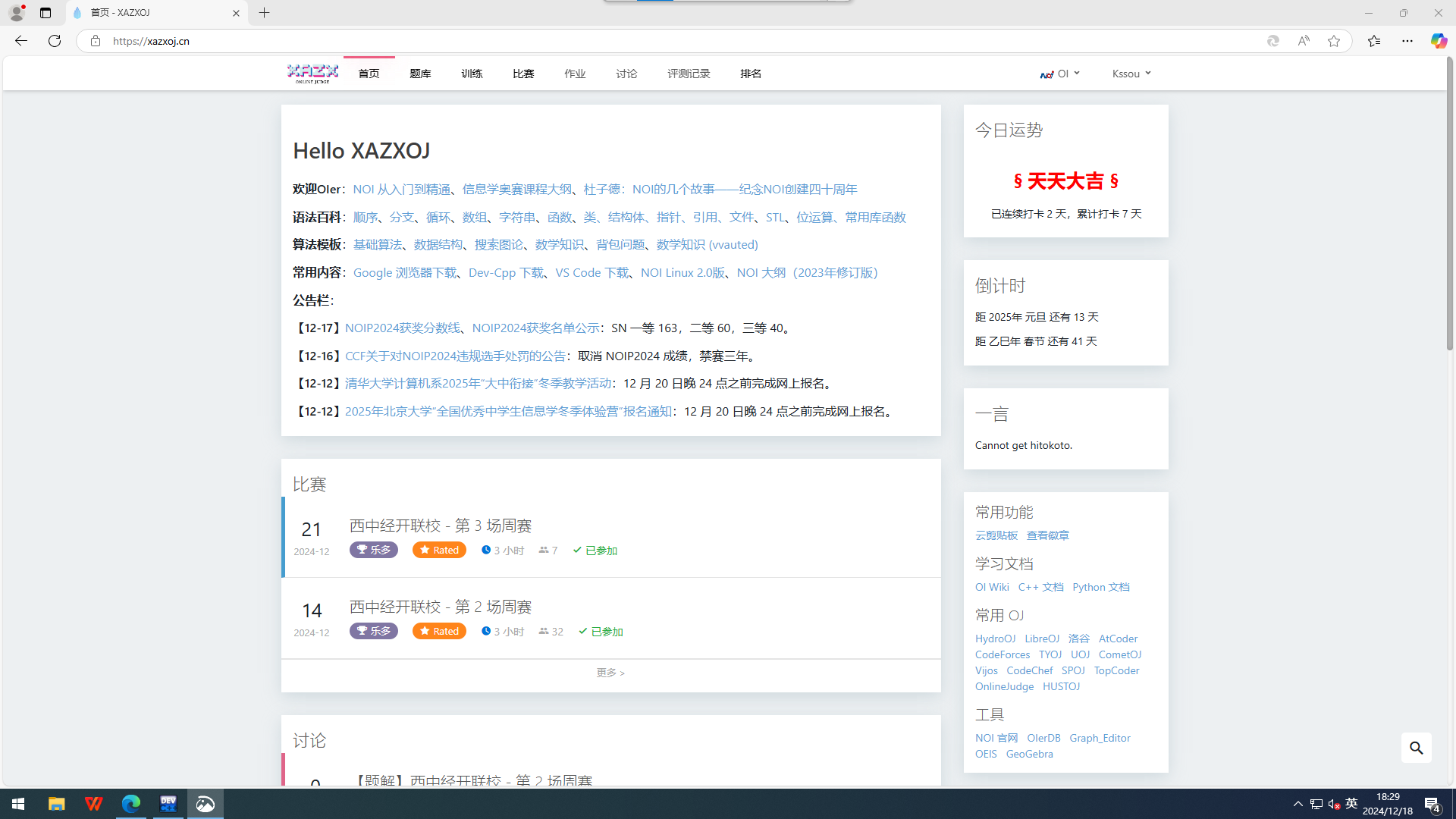Add page to favorites with the star icon

[x=1334, y=41]
